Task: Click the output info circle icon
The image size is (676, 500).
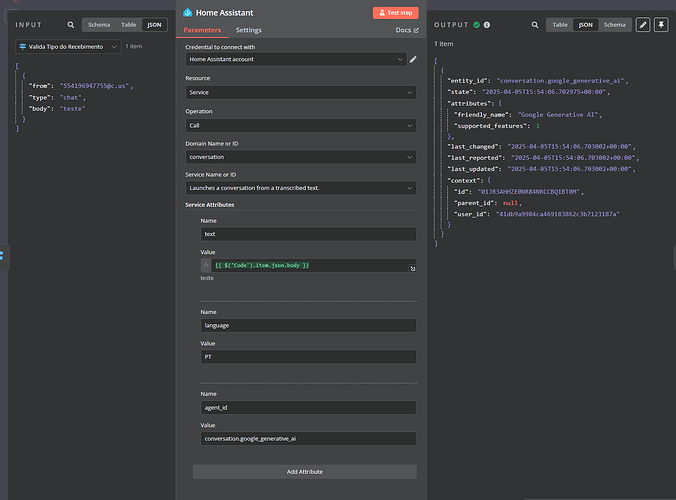Action: point(487,25)
